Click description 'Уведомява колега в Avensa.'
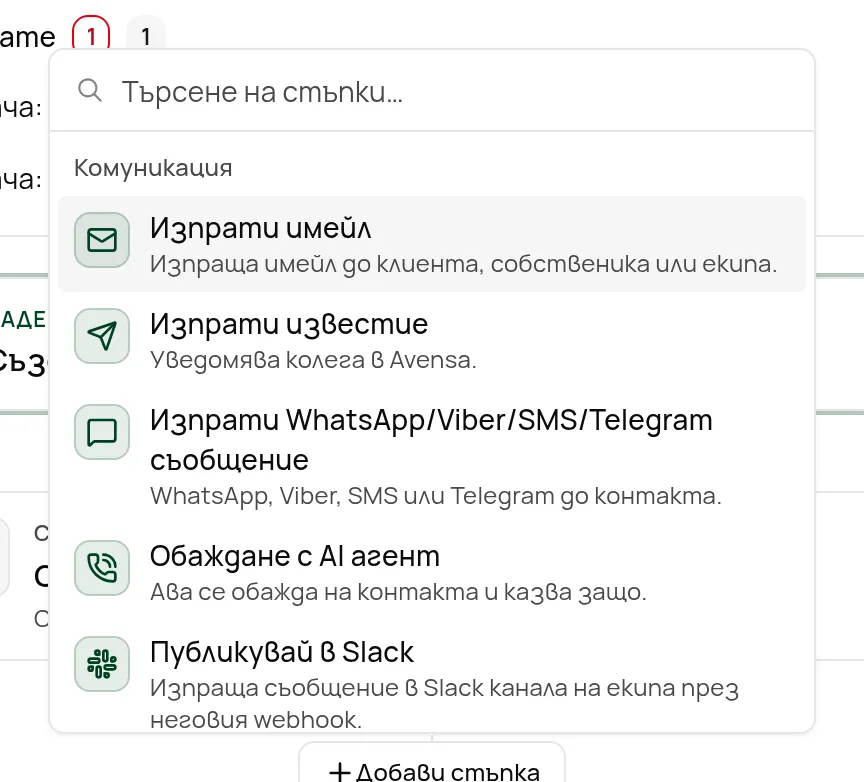Screen dimensions: 864x782 pyautogui.click(x=313, y=360)
